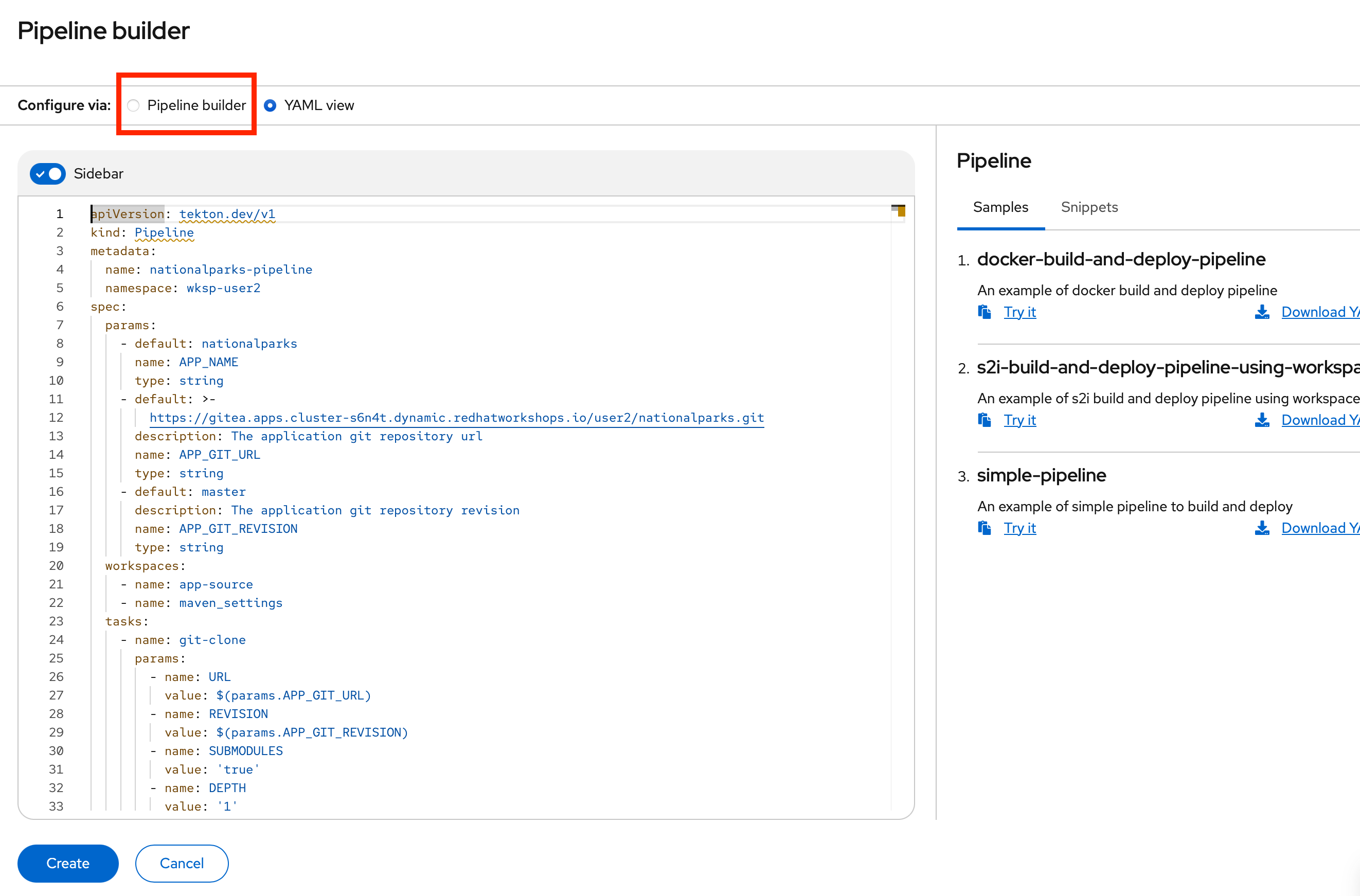Click download icon for docker-build-and-deploy-pipeline sample
1360x896 pixels.
click(1262, 312)
